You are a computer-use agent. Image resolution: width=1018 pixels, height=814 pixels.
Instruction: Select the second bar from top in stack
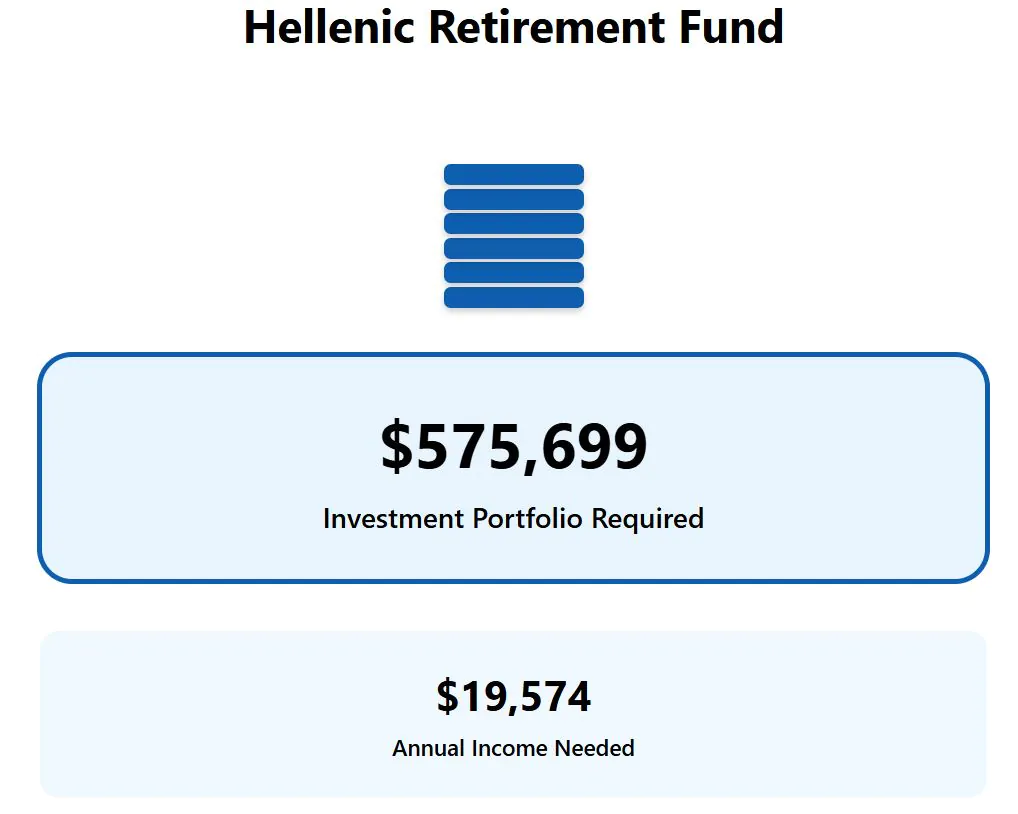pos(513,199)
